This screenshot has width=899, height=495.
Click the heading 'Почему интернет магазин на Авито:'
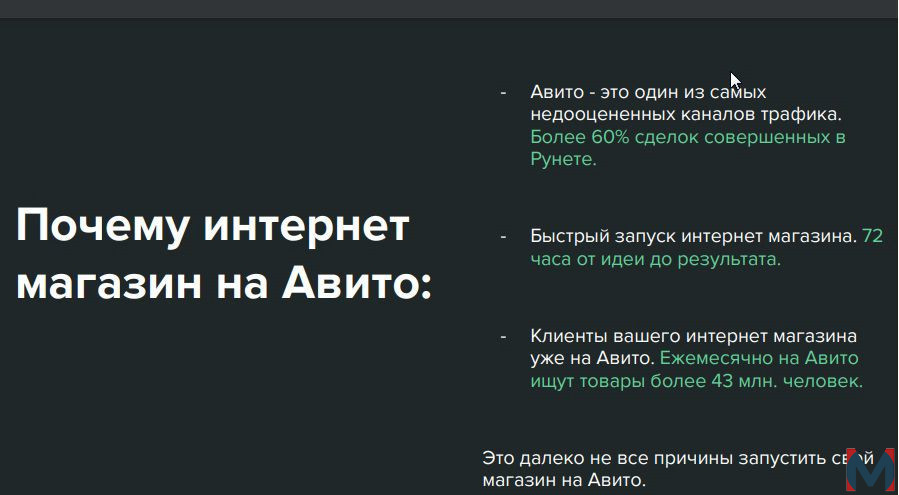click(x=224, y=255)
